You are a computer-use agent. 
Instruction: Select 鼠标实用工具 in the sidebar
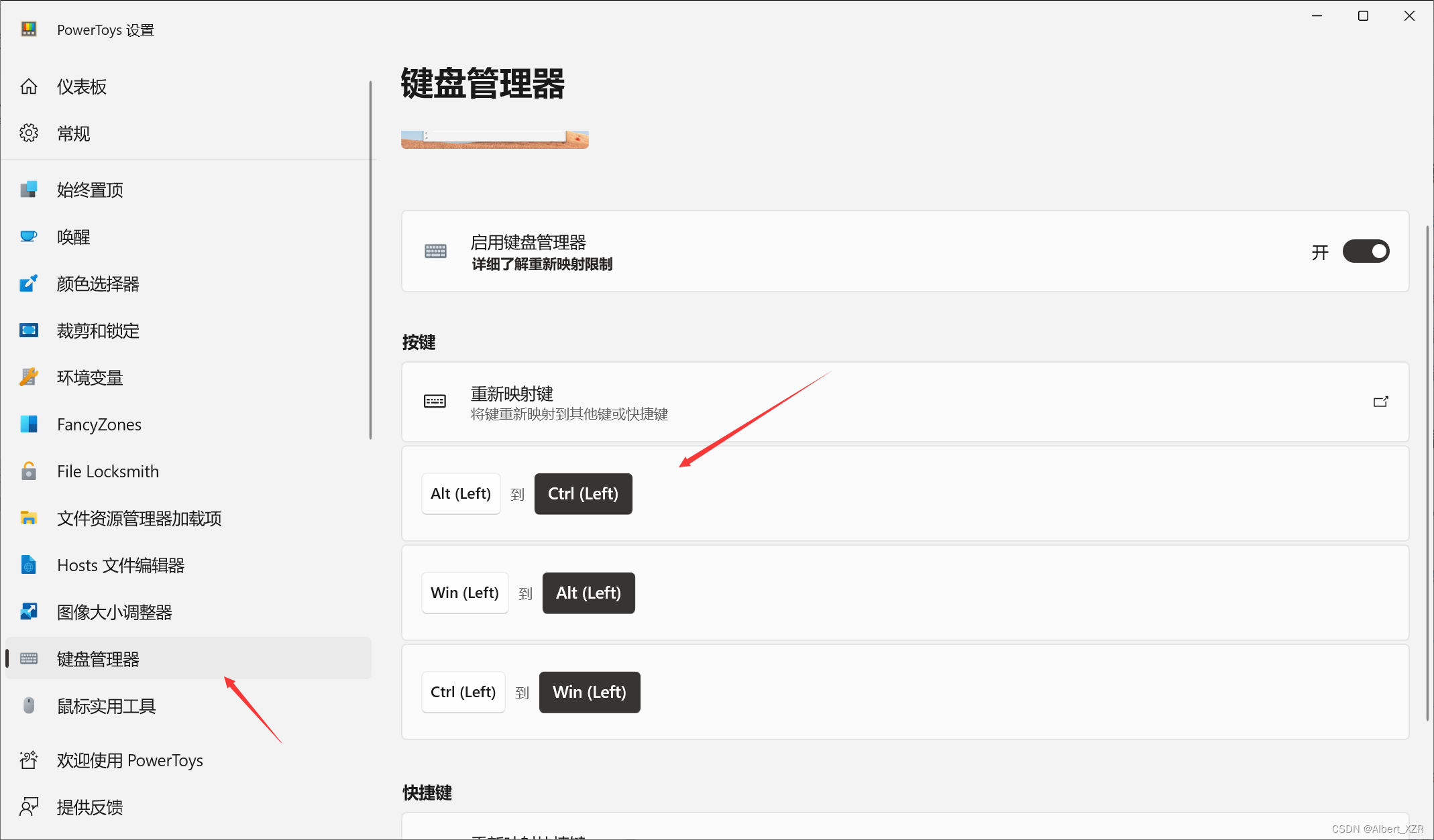tap(106, 705)
